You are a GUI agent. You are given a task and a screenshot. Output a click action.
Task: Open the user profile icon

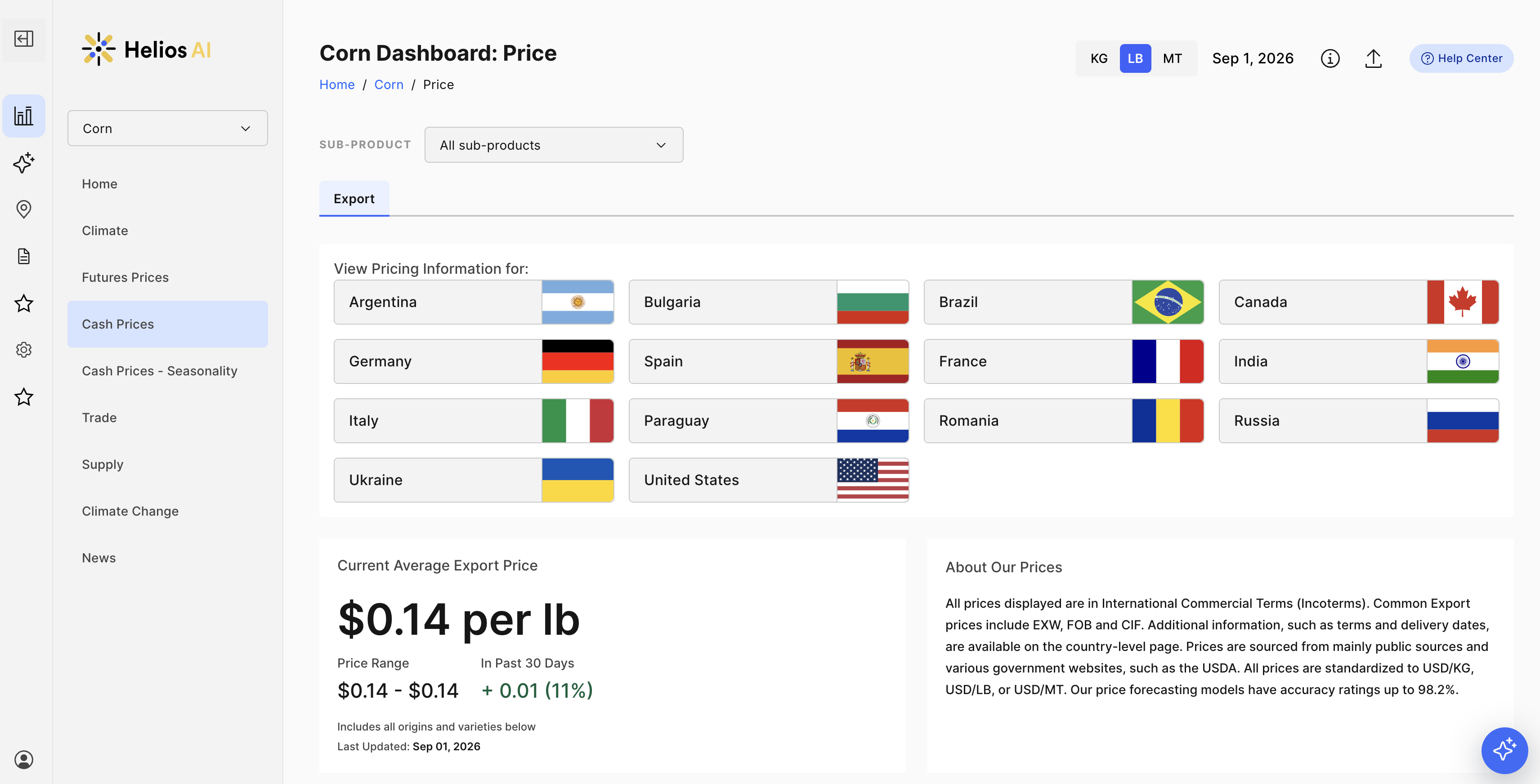pyautogui.click(x=24, y=760)
